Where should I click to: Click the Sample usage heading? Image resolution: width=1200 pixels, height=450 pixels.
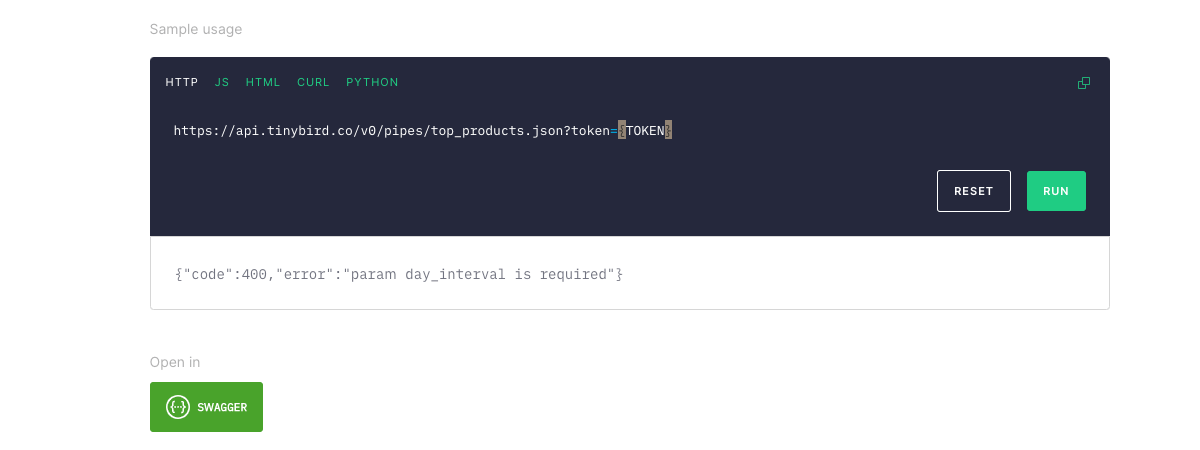196,29
